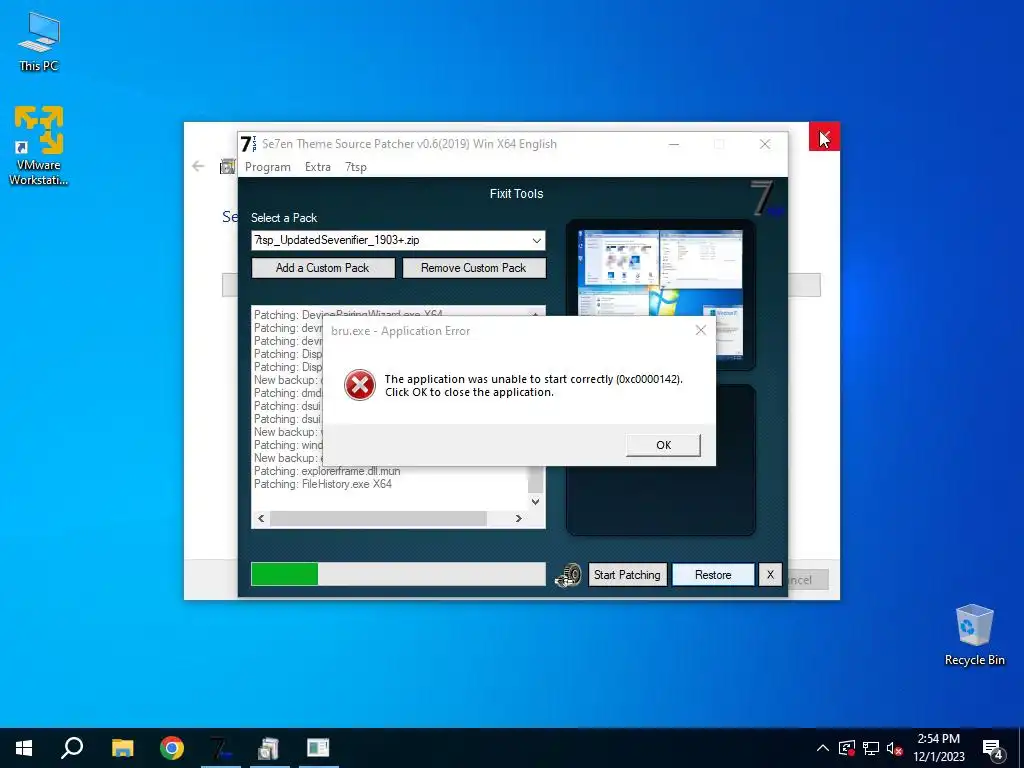This screenshot has width=1024, height=768.
Task: Click the 7tsp logo in the title bar
Action: tap(248, 144)
